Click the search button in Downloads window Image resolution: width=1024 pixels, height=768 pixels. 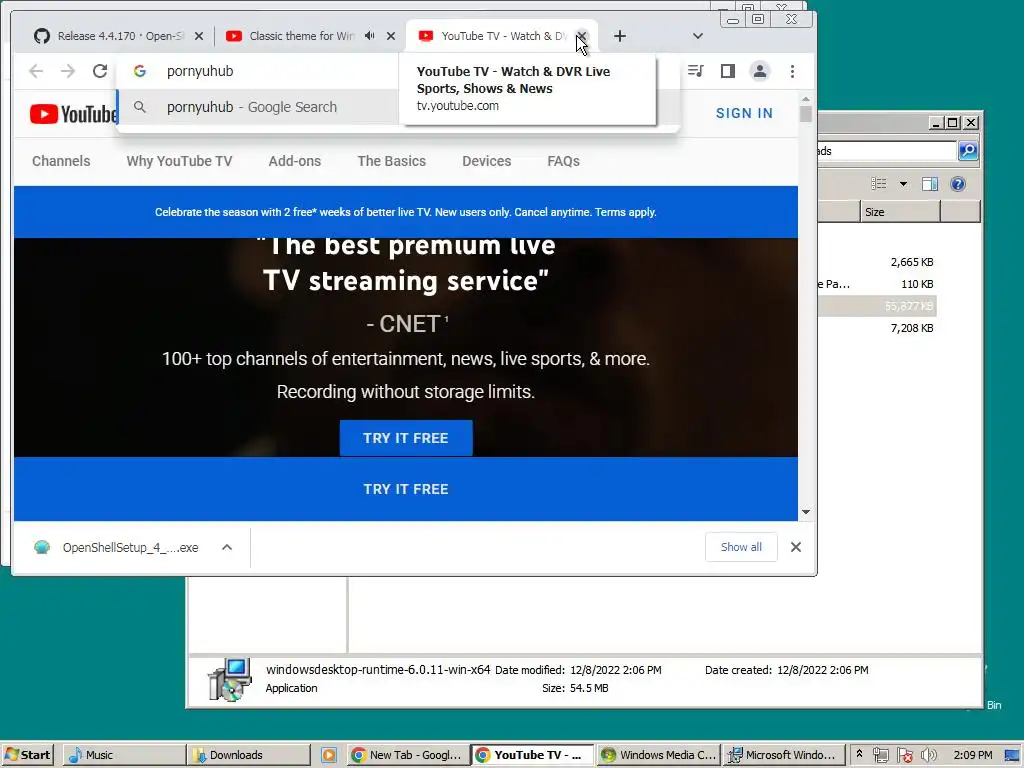click(968, 151)
